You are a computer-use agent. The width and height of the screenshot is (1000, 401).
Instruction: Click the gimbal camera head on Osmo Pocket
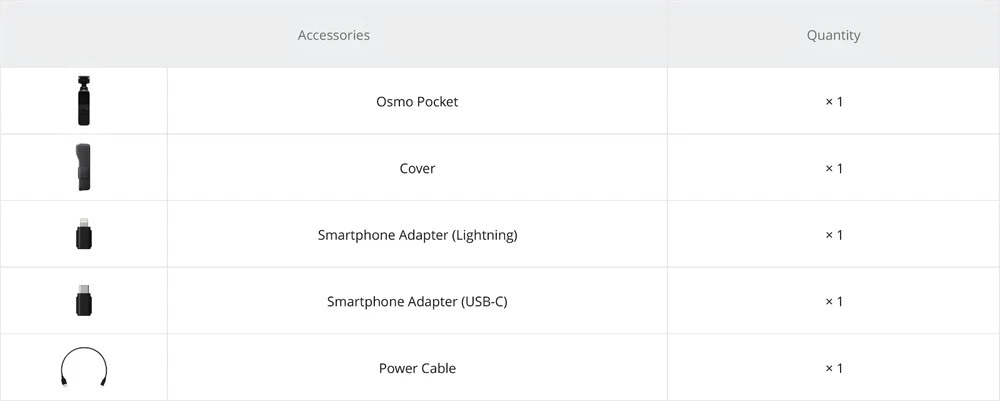pyautogui.click(x=84, y=80)
